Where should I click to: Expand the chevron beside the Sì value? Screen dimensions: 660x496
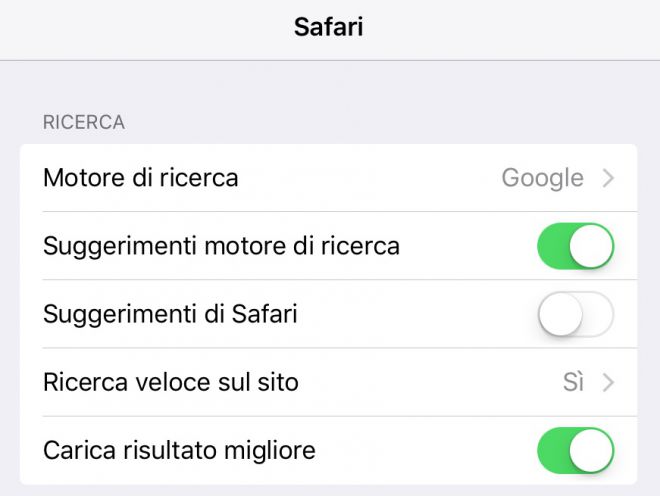click(x=608, y=383)
